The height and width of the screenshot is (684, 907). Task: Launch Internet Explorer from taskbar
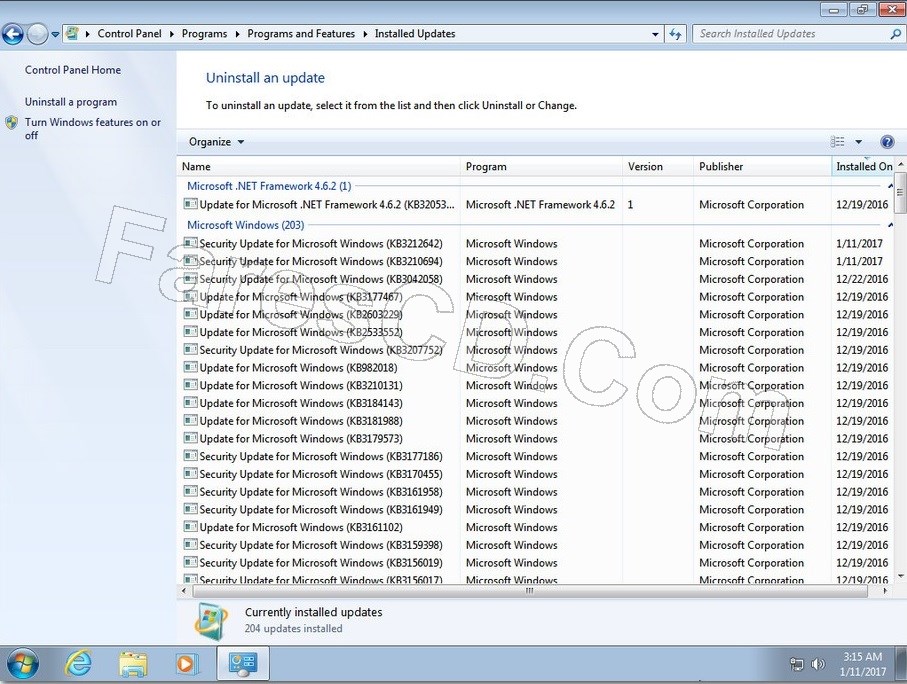tap(78, 664)
